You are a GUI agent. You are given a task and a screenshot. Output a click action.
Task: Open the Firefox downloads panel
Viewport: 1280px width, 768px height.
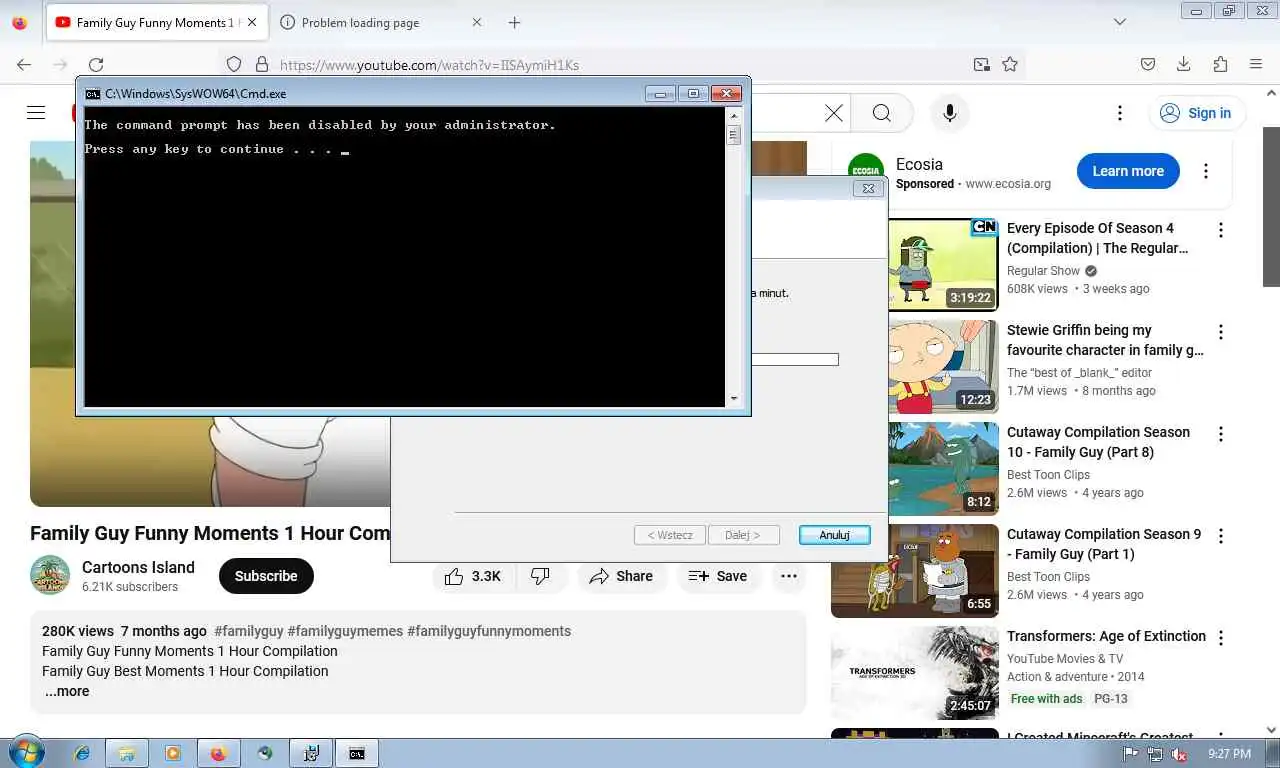coord(1184,64)
